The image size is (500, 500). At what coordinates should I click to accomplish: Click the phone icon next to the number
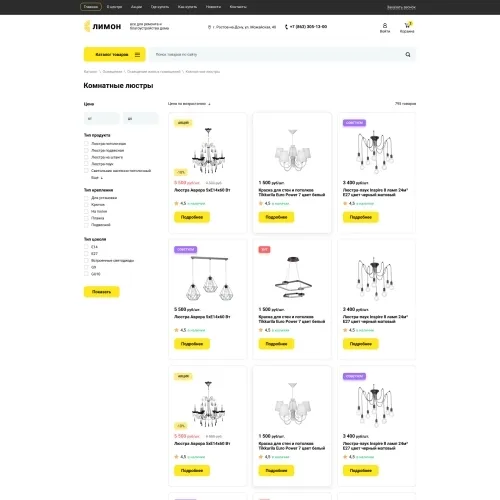coord(286,27)
